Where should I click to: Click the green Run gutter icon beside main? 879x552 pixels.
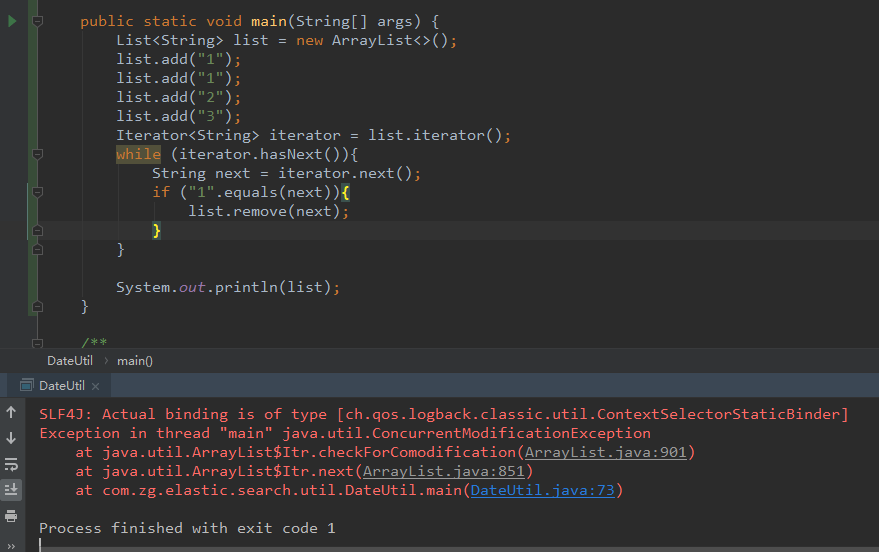pos(12,21)
